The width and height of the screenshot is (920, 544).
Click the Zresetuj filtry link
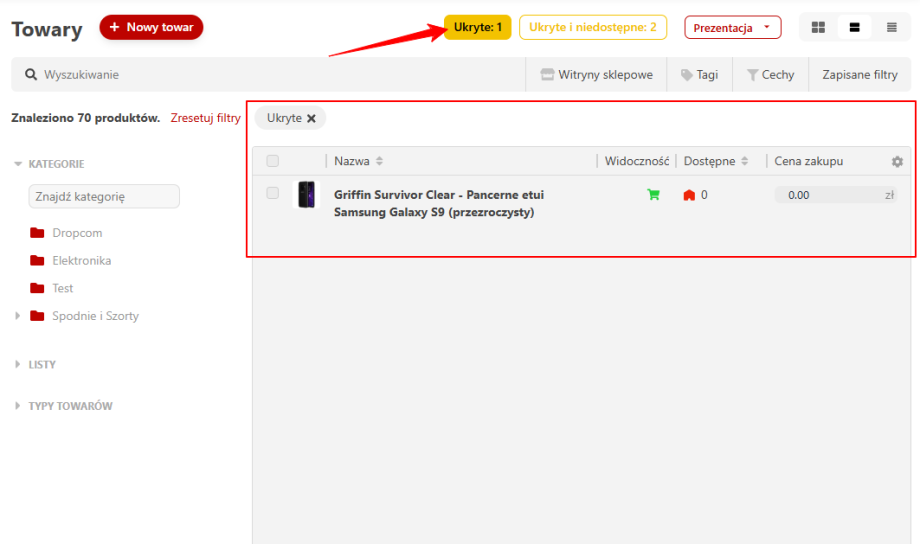[205, 118]
